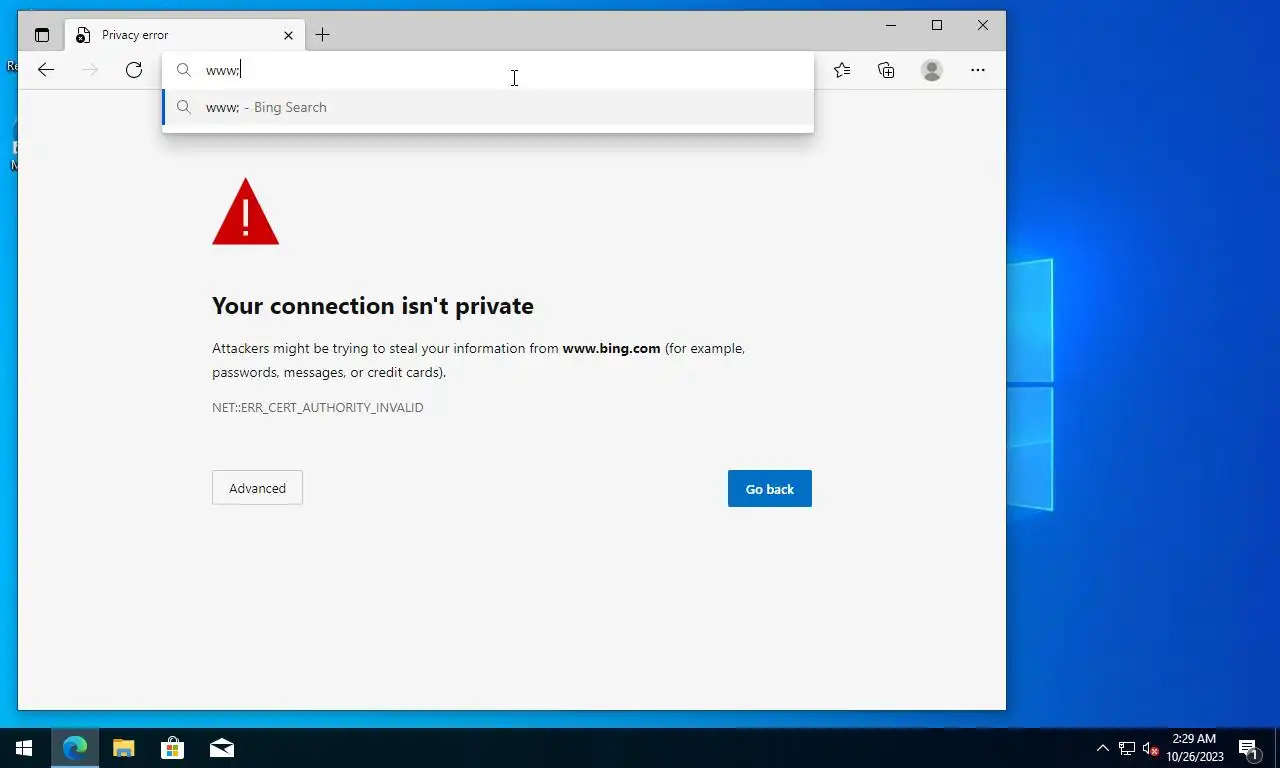Screen dimensions: 1280x768
Task: Click the muted volume tray icon
Action: point(1150,748)
